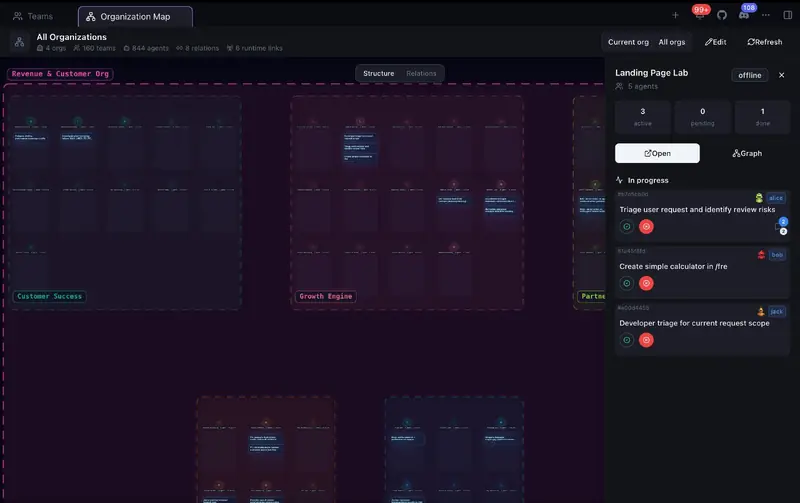This screenshot has width=800, height=503.
Task: Select the Customer Success team label
Action: click(x=49, y=296)
